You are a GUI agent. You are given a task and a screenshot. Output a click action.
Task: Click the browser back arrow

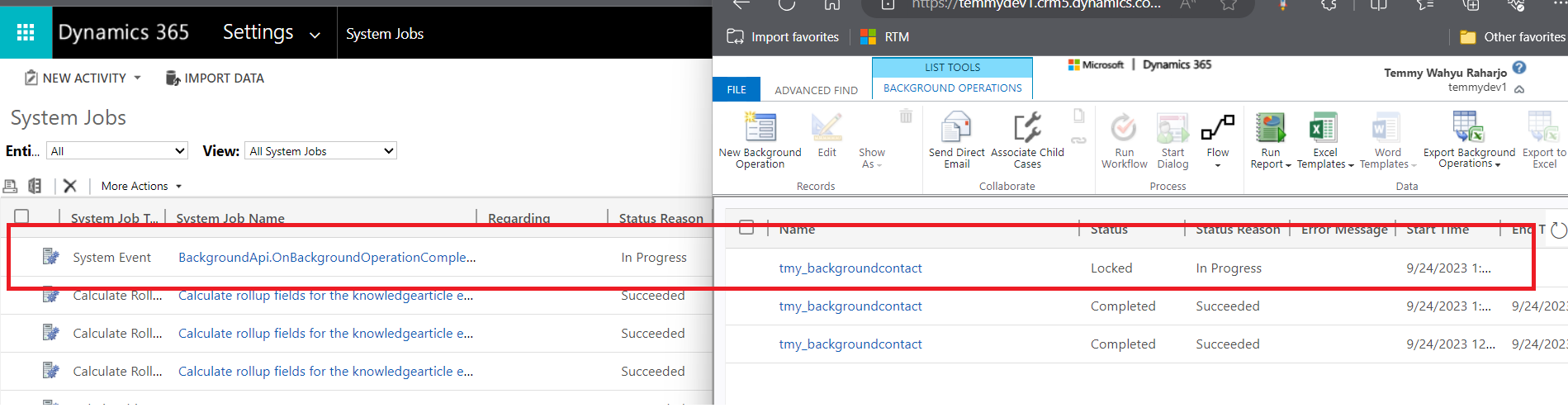point(741,4)
